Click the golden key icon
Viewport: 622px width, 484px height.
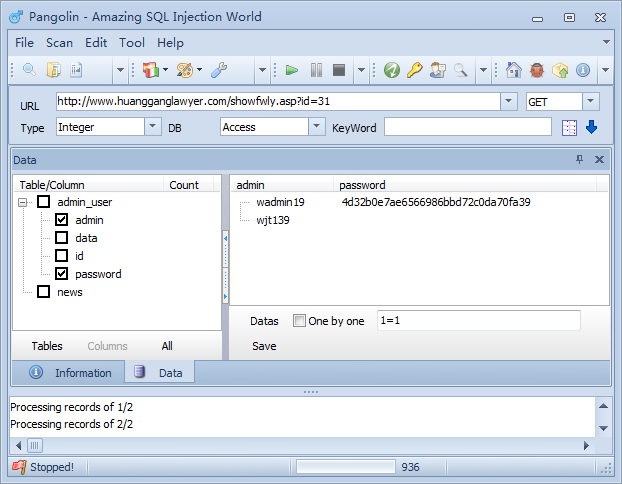[x=415, y=70]
